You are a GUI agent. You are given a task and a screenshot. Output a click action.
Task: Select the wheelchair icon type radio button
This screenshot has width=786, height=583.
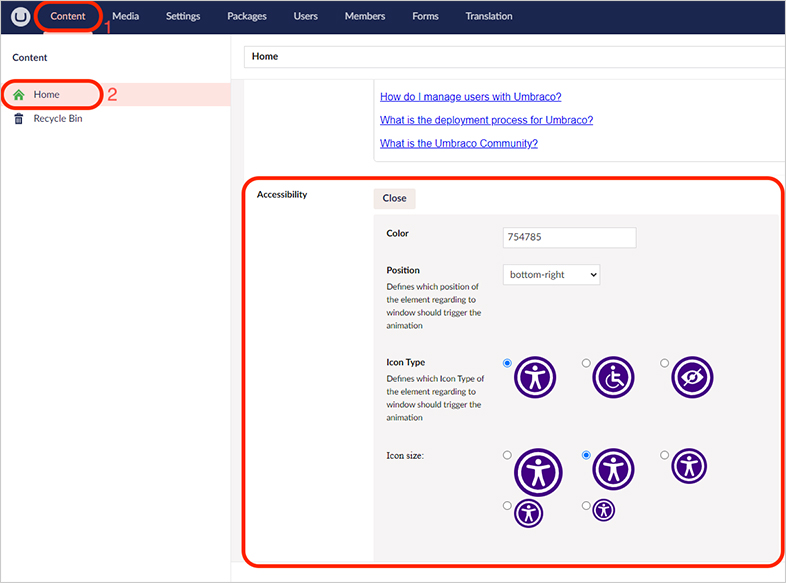pos(586,363)
